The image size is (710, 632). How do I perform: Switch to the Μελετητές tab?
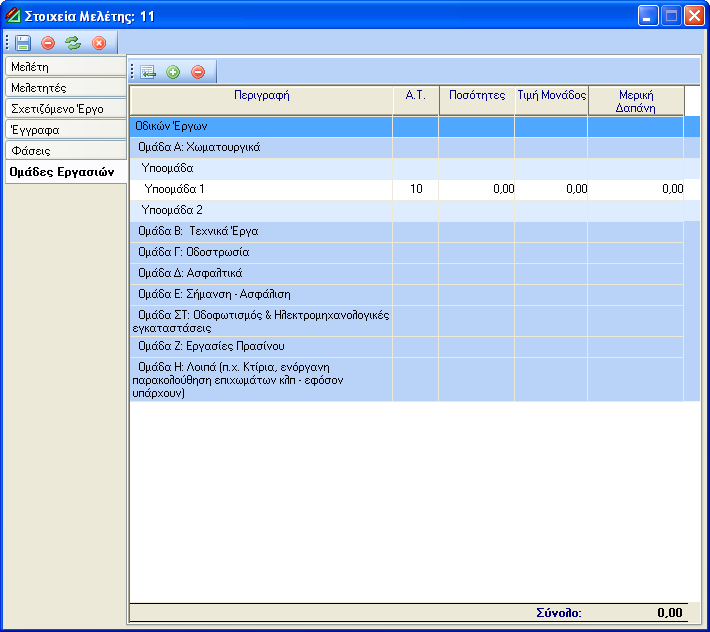pyautogui.click(x=66, y=87)
